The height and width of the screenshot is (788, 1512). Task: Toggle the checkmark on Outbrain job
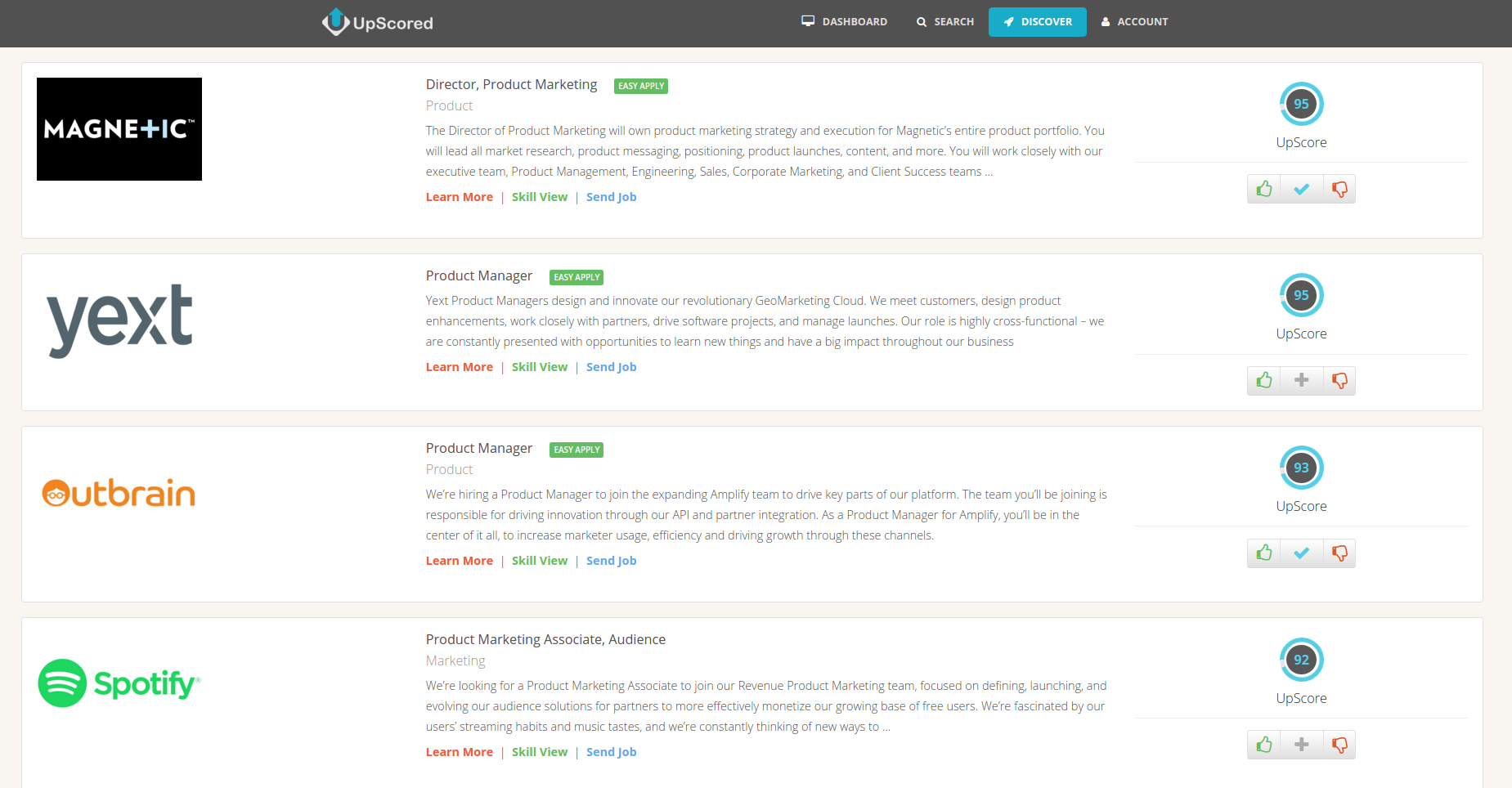coord(1301,553)
